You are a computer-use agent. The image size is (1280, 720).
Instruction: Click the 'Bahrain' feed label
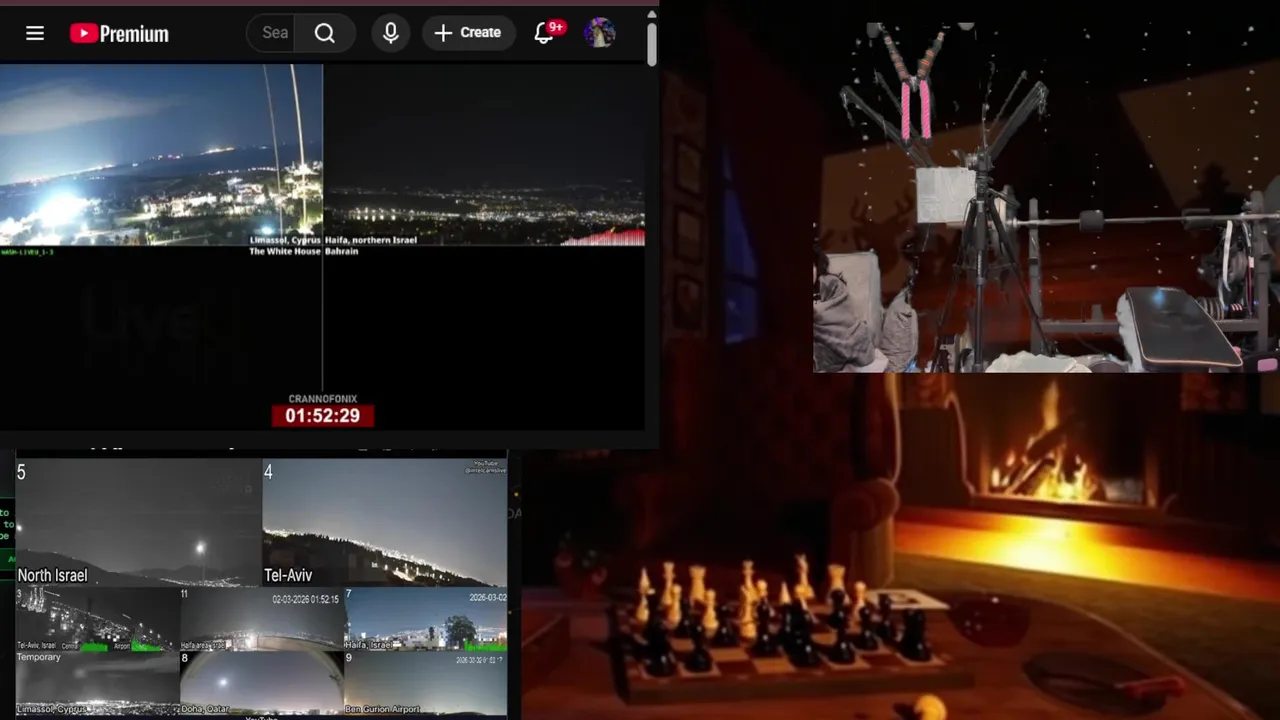(x=341, y=251)
